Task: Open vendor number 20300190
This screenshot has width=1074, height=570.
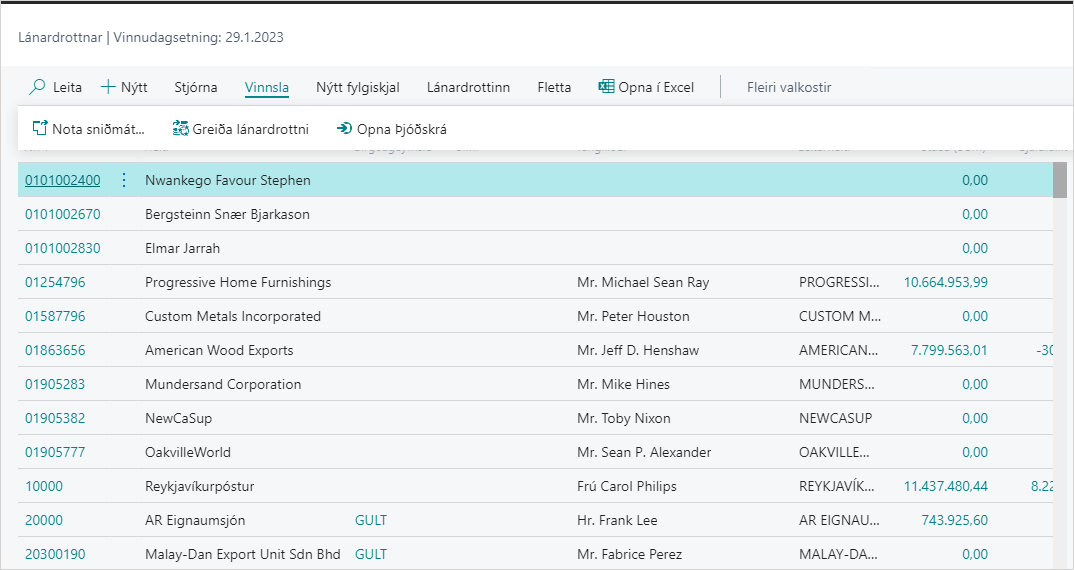Action: [x=55, y=554]
